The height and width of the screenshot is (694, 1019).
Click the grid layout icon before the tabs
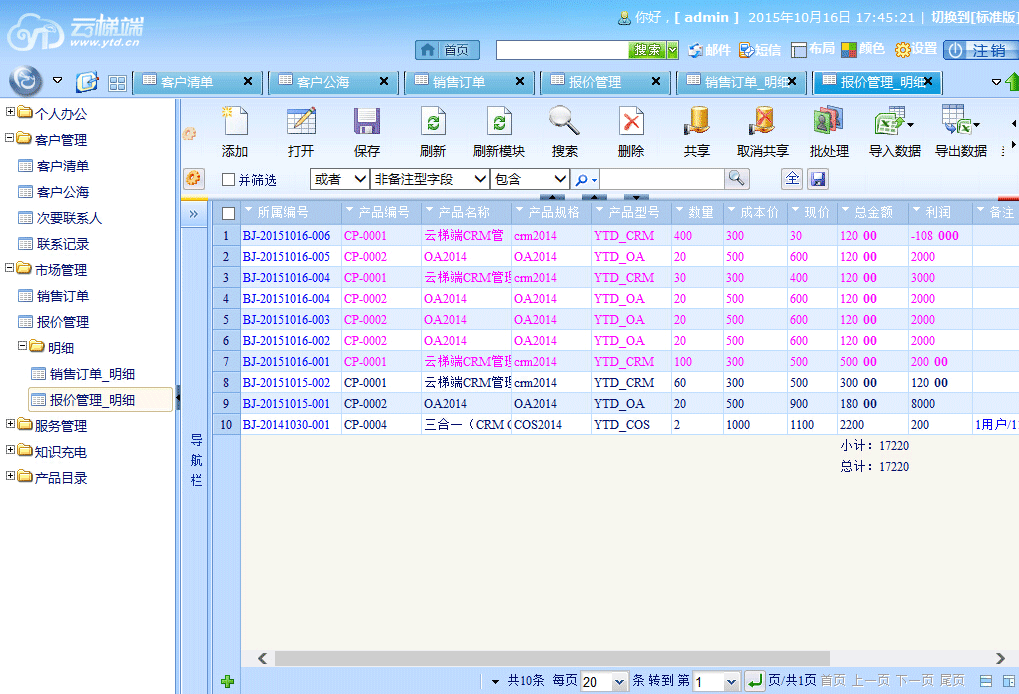coord(118,83)
